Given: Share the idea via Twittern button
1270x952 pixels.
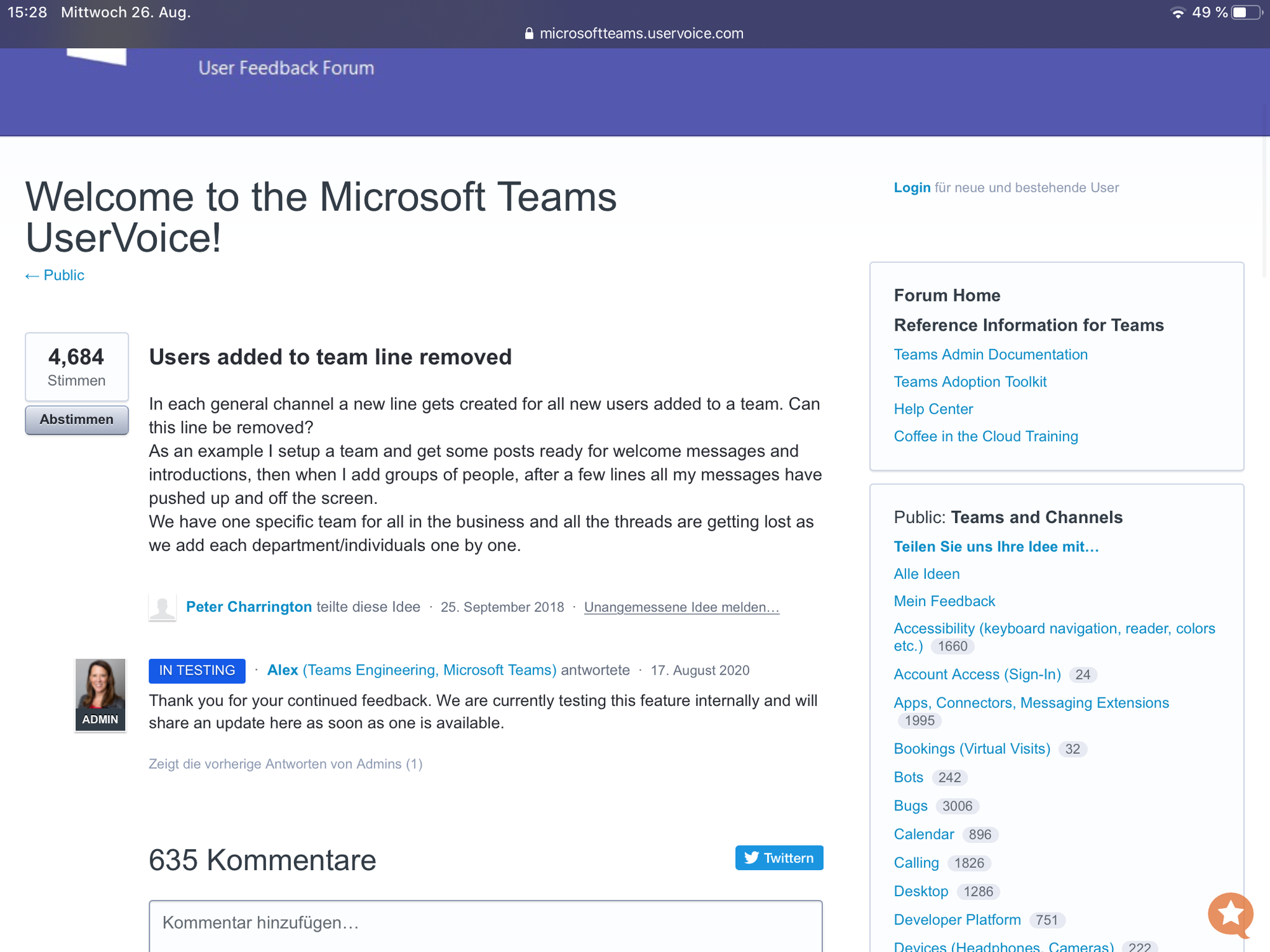Looking at the screenshot, I should click(779, 857).
